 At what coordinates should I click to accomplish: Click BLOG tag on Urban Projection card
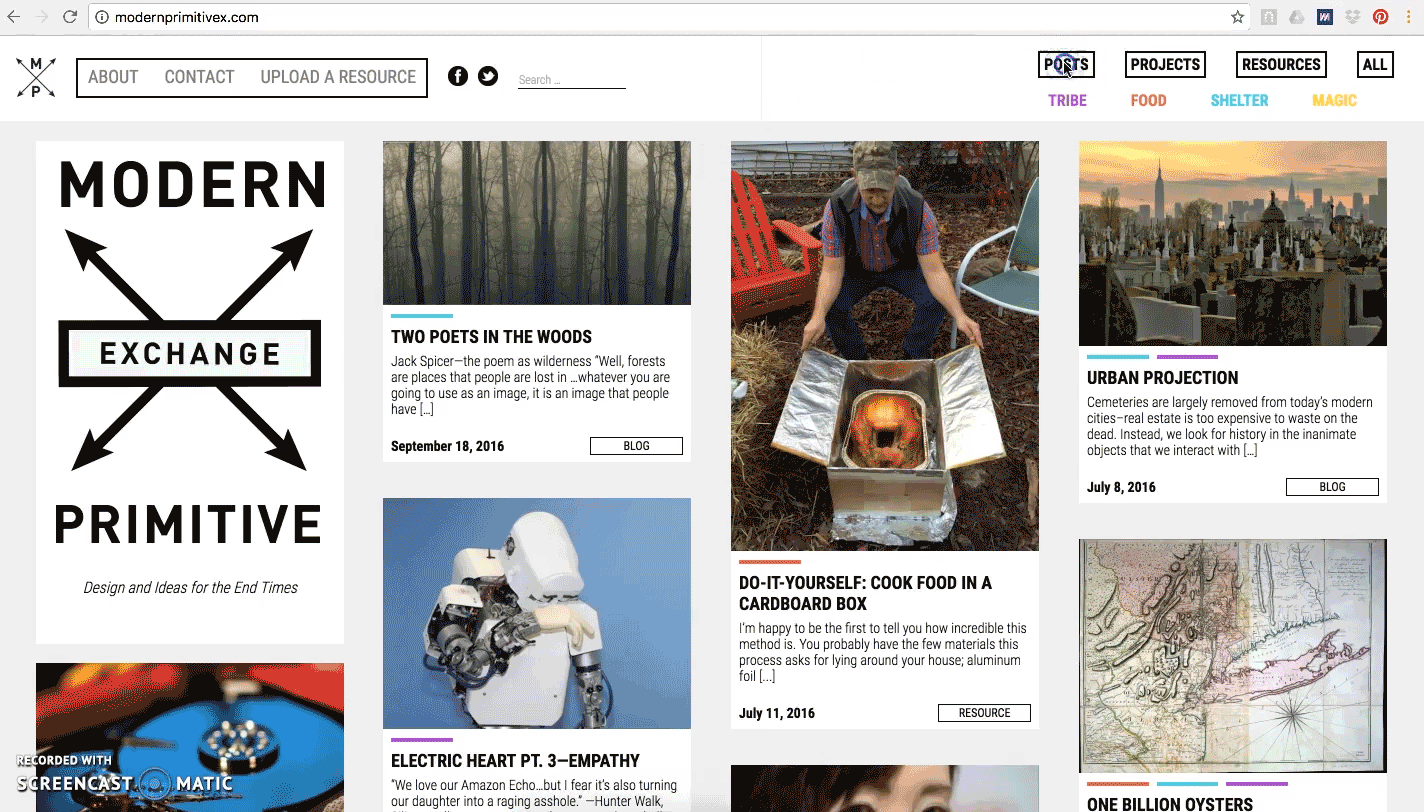(1332, 487)
